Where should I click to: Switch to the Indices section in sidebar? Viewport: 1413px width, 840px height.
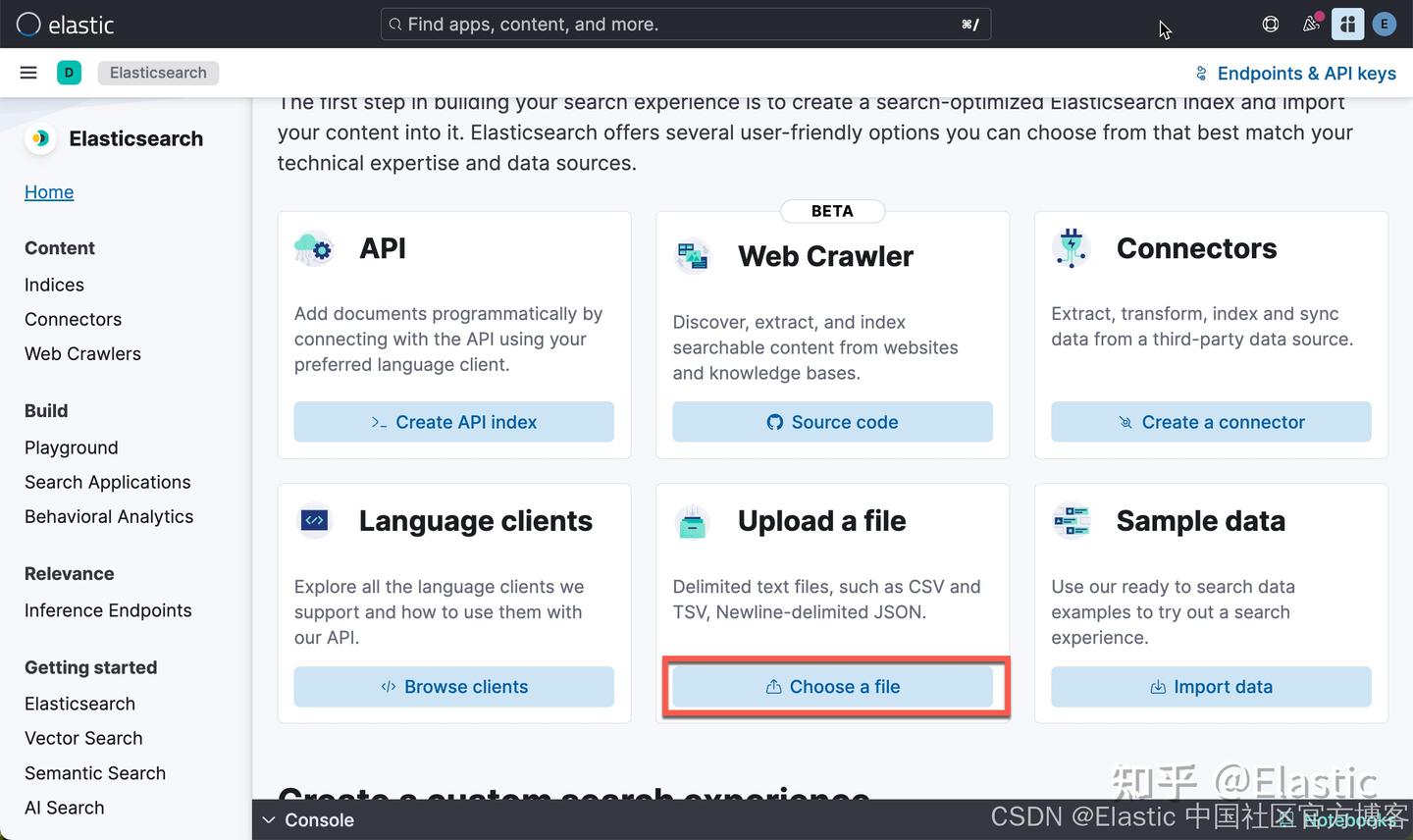click(x=54, y=285)
